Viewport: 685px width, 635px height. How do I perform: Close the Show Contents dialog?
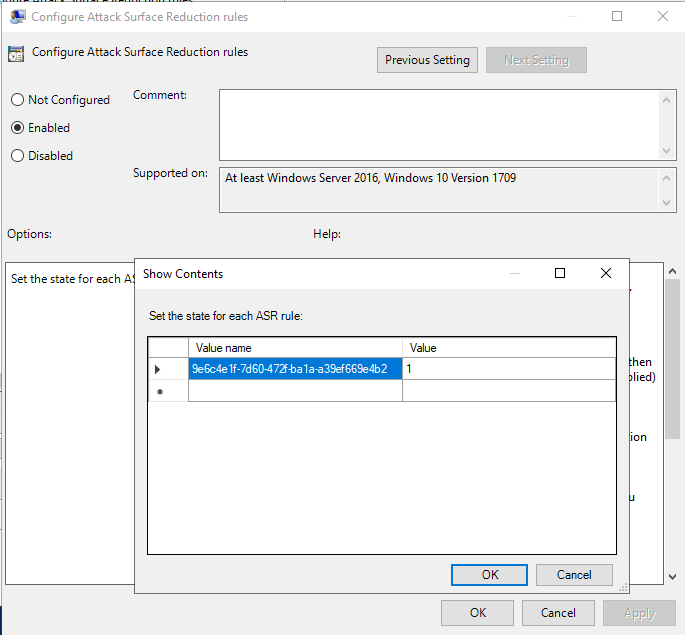pyautogui.click(x=605, y=273)
